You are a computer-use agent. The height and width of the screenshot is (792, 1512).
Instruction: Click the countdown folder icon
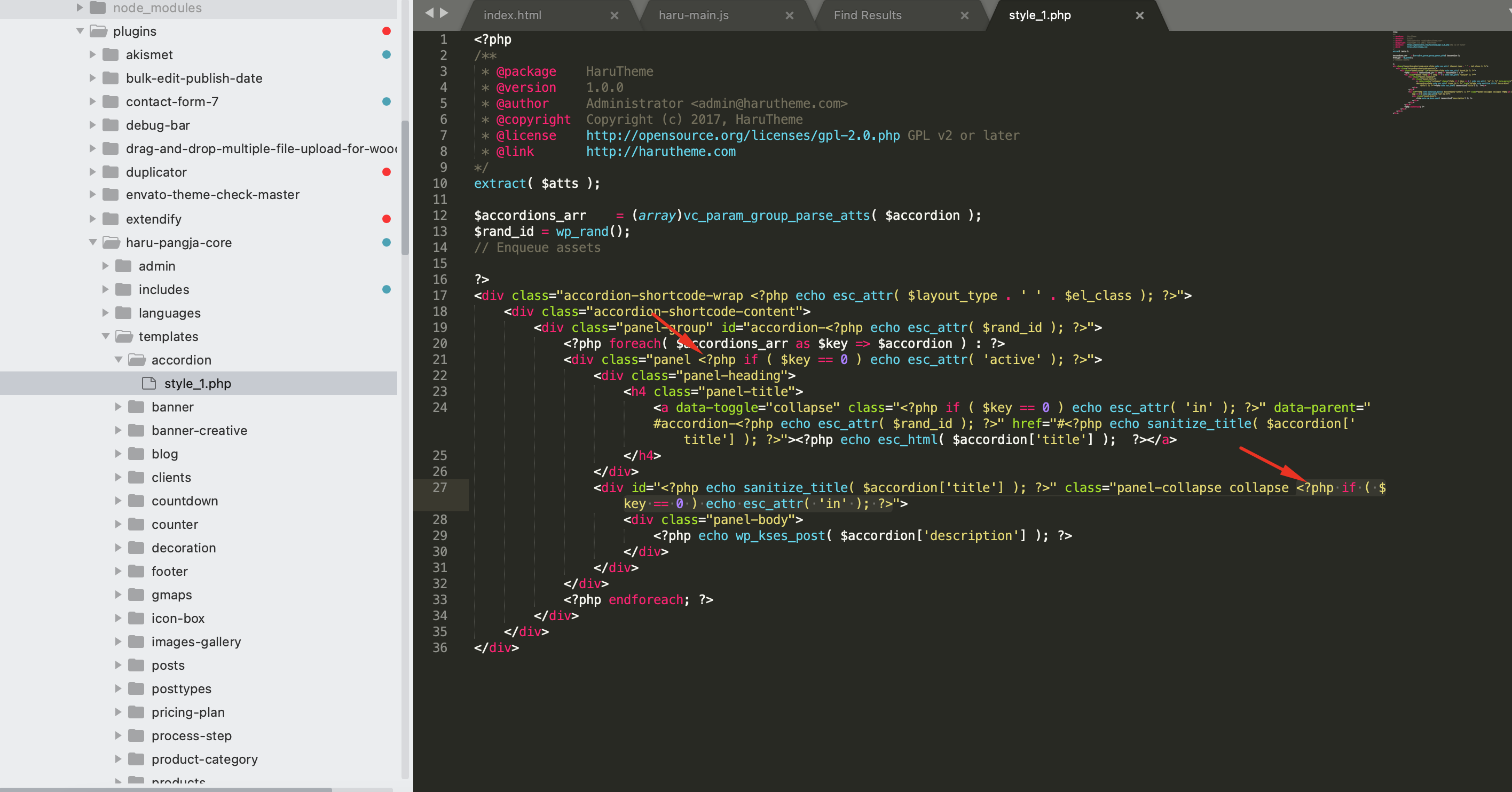136,501
